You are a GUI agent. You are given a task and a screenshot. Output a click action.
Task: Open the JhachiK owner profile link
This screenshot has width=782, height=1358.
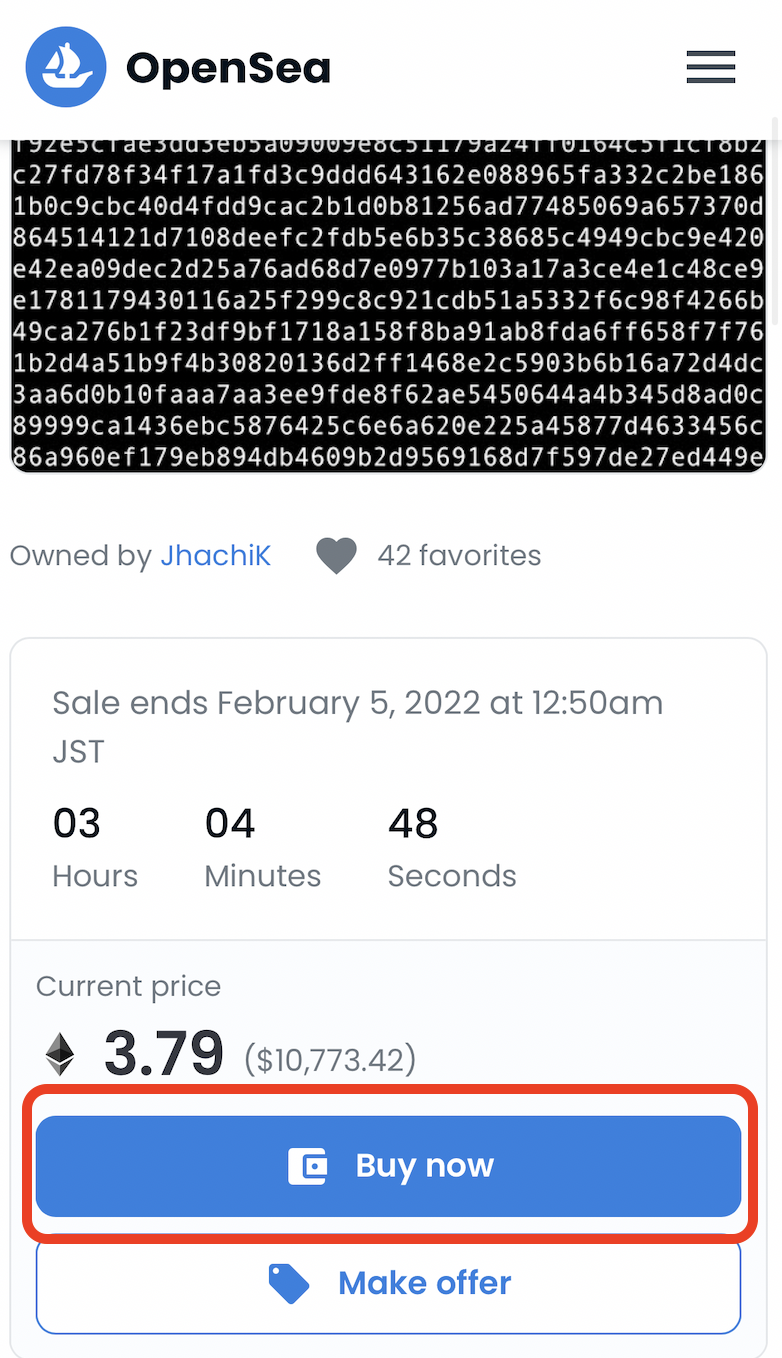216,556
